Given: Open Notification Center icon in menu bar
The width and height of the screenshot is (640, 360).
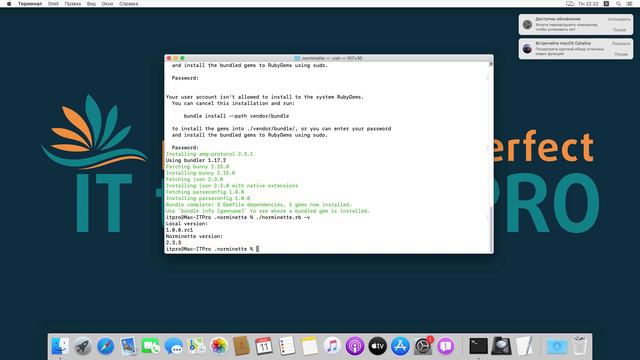Looking at the screenshot, I should 629,4.
